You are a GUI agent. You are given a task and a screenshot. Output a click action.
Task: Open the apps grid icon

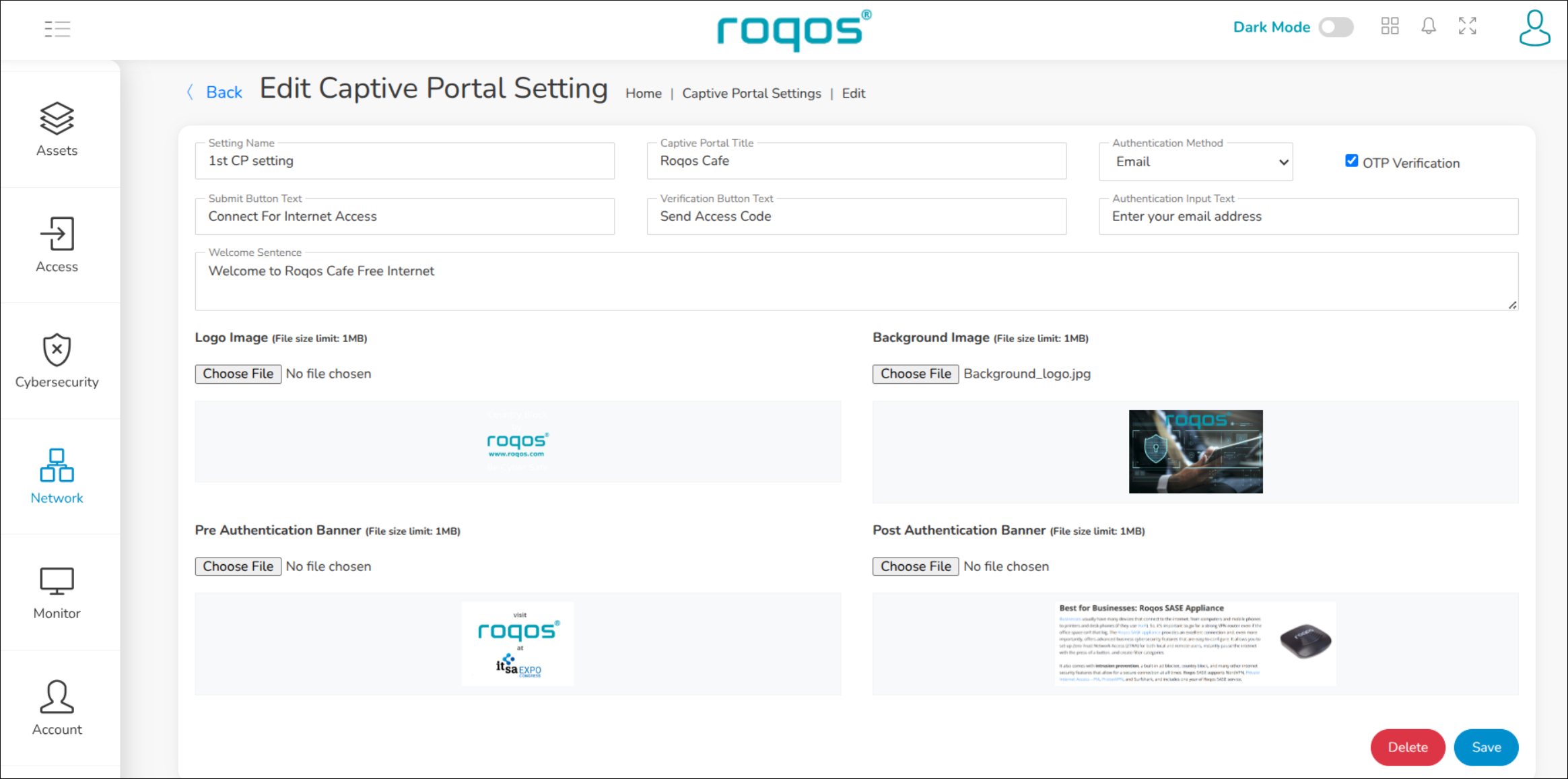point(1390,26)
